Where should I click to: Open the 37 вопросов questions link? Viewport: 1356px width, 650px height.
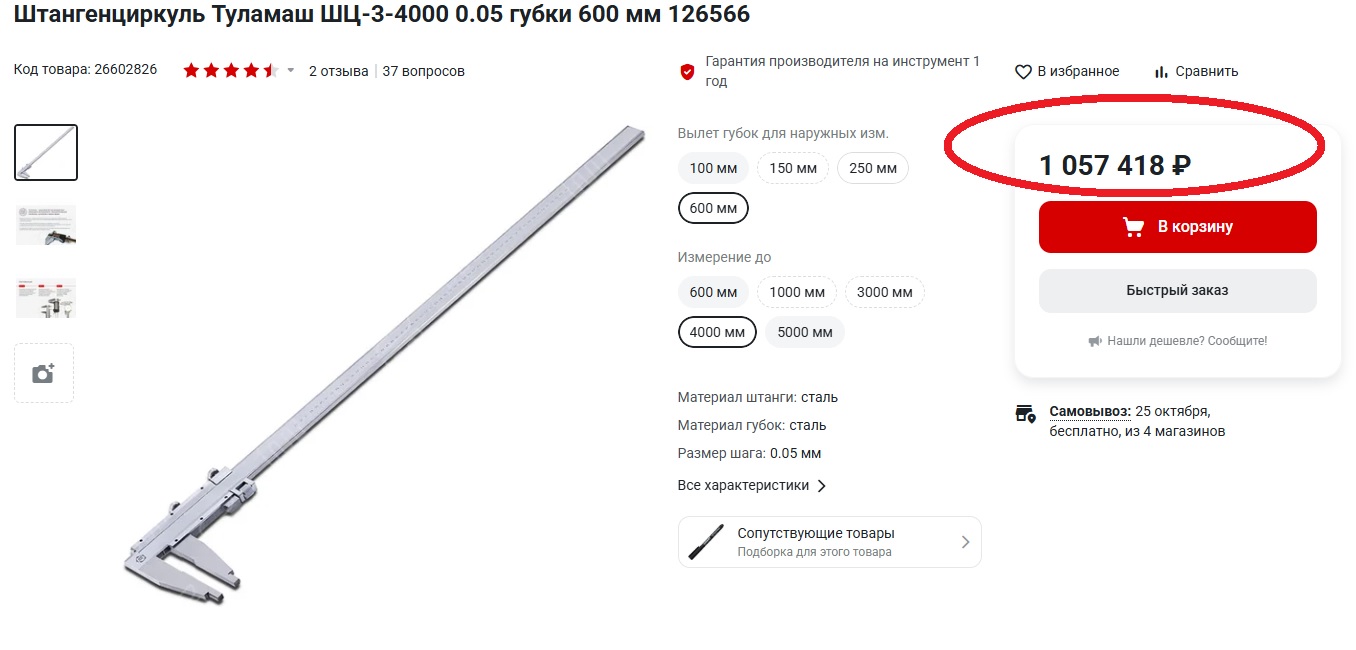coord(423,71)
